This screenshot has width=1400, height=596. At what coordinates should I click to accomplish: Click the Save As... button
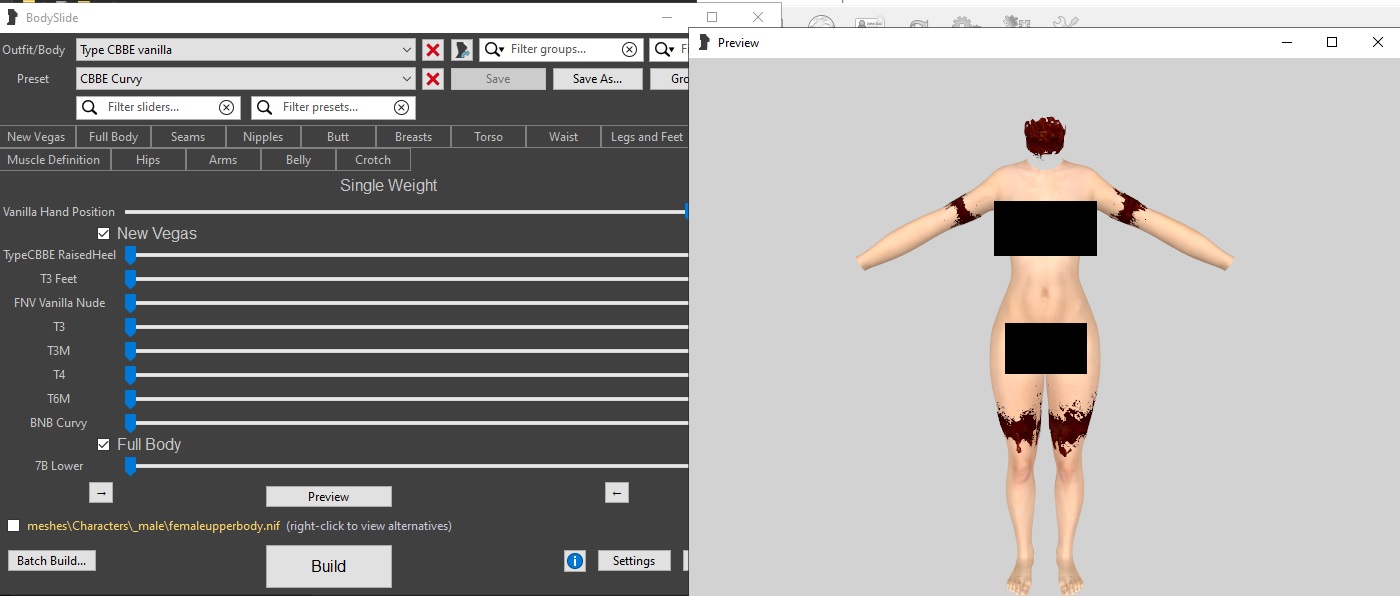(597, 79)
